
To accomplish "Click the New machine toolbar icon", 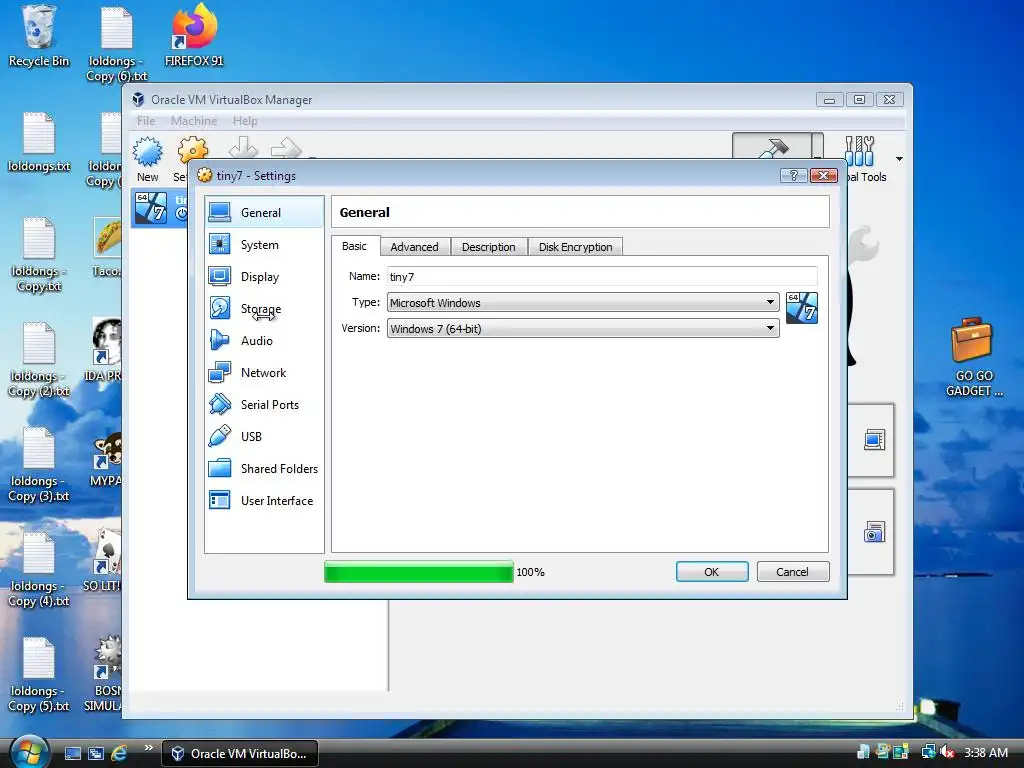I will (148, 152).
